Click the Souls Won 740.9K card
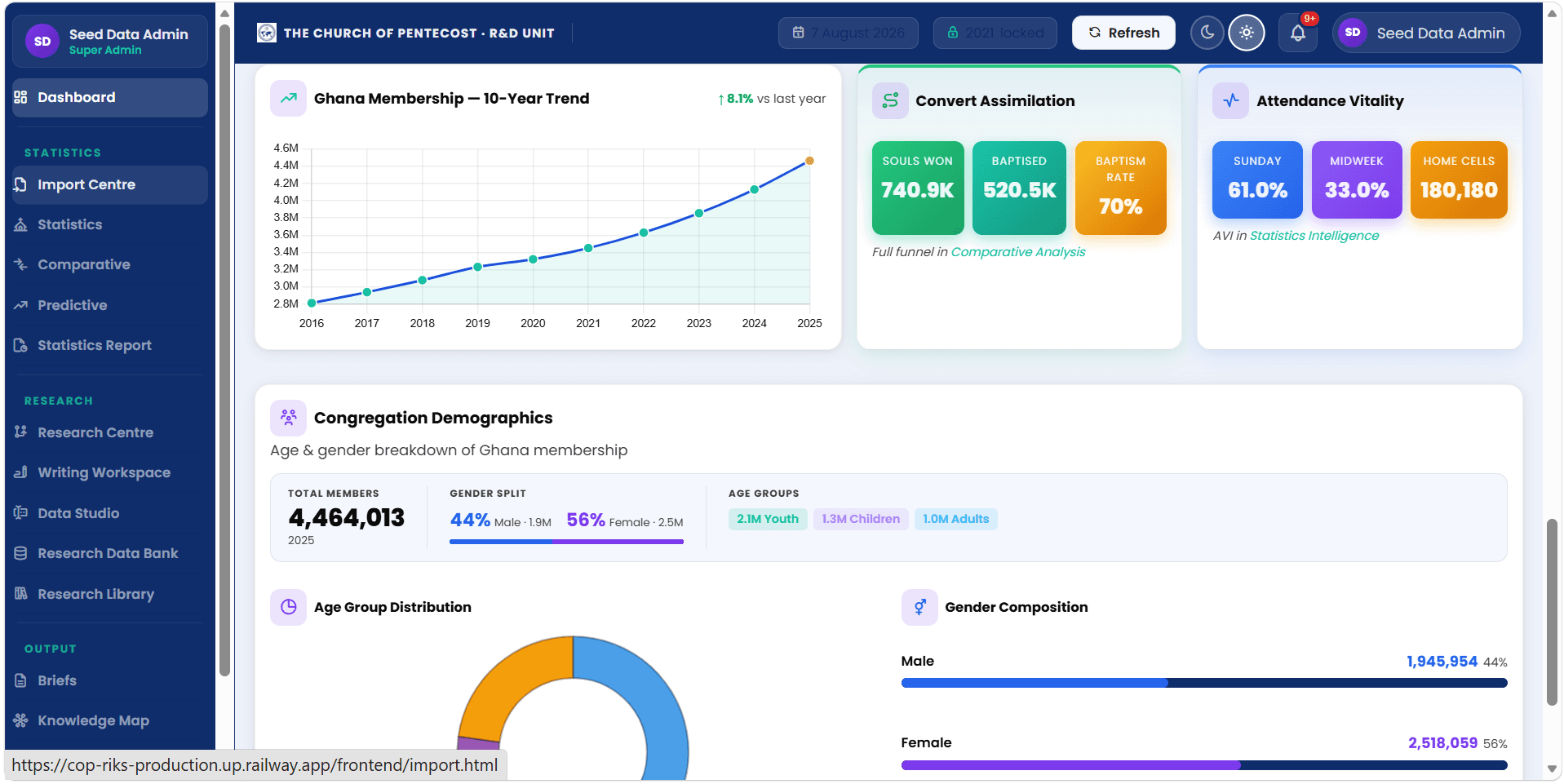This screenshot has height=784, width=1564. point(918,188)
